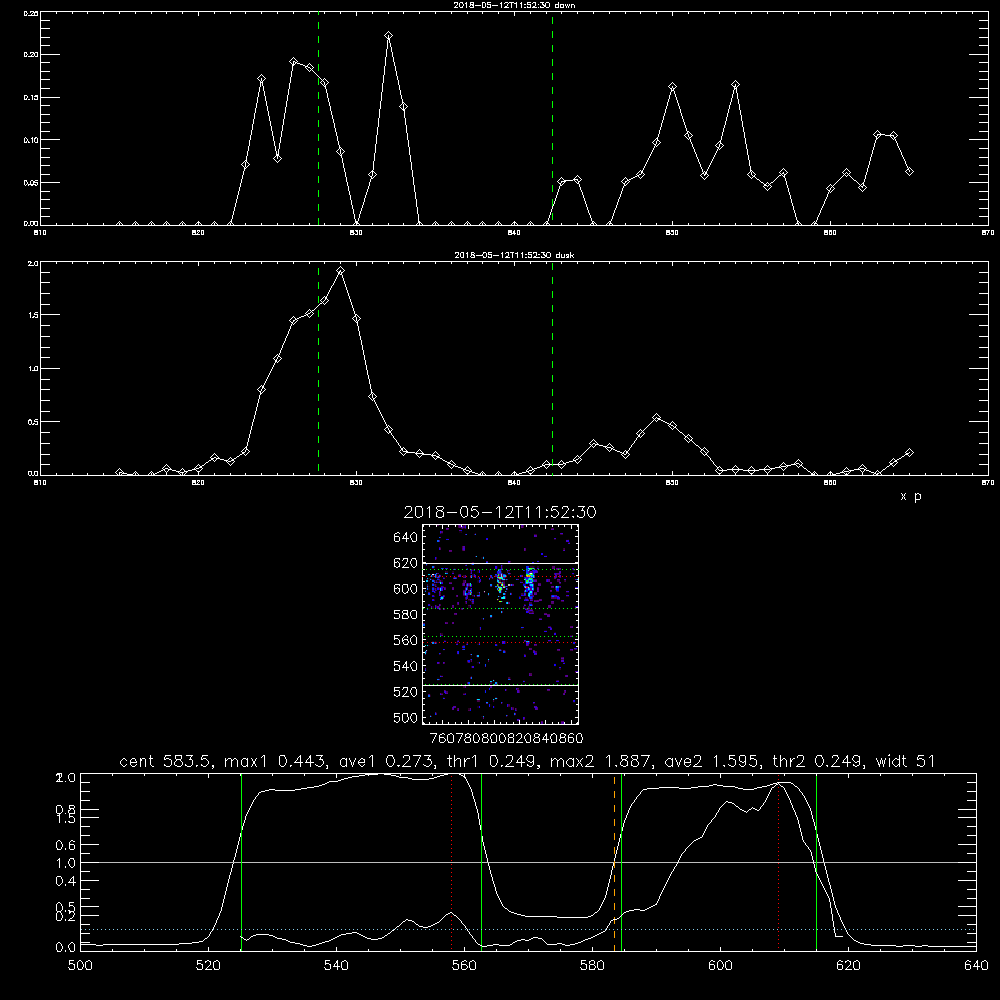
Task: Click the "0.5" y-axis label of the dusk plot
Action: (33, 422)
